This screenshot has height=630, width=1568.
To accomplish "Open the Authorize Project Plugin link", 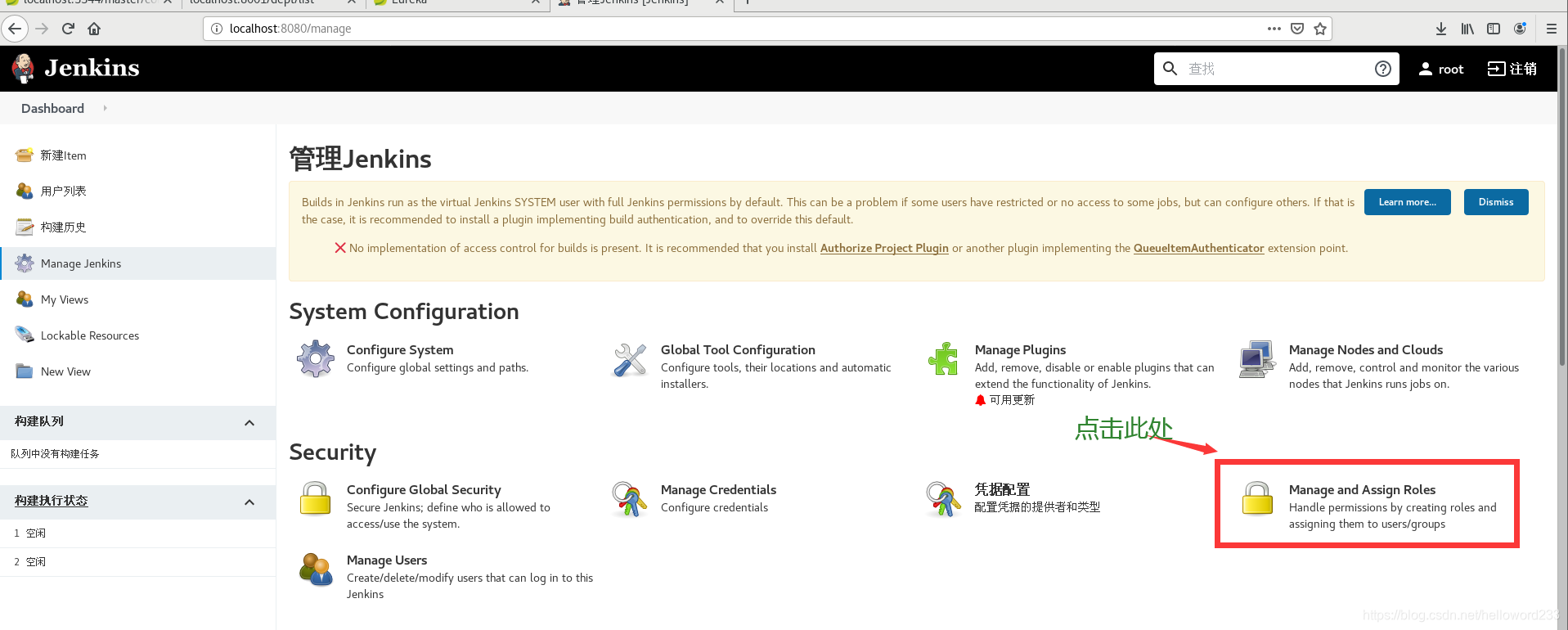I will coord(884,248).
